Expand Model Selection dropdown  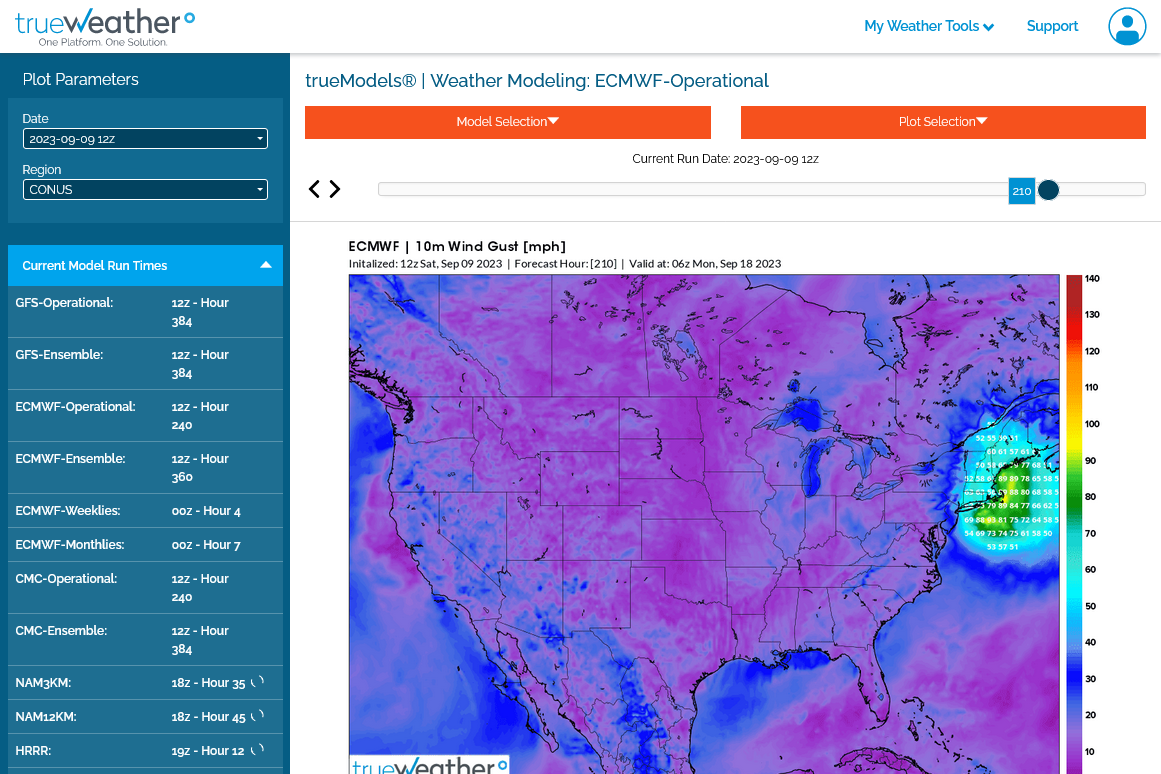click(x=508, y=122)
